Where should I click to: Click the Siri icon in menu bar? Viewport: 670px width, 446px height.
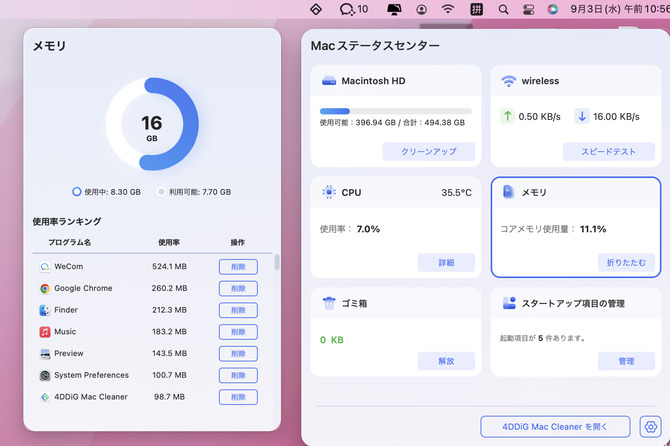click(x=552, y=9)
